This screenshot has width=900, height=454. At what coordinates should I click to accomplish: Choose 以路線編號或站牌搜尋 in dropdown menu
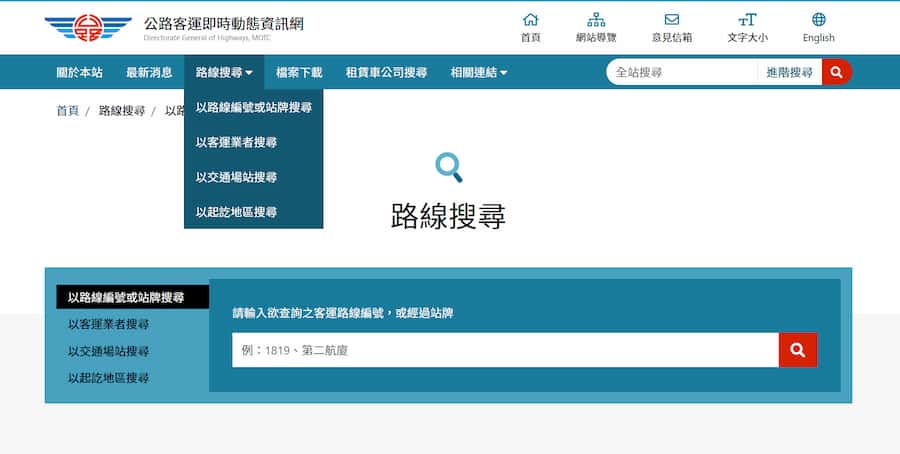pyautogui.click(x=254, y=107)
